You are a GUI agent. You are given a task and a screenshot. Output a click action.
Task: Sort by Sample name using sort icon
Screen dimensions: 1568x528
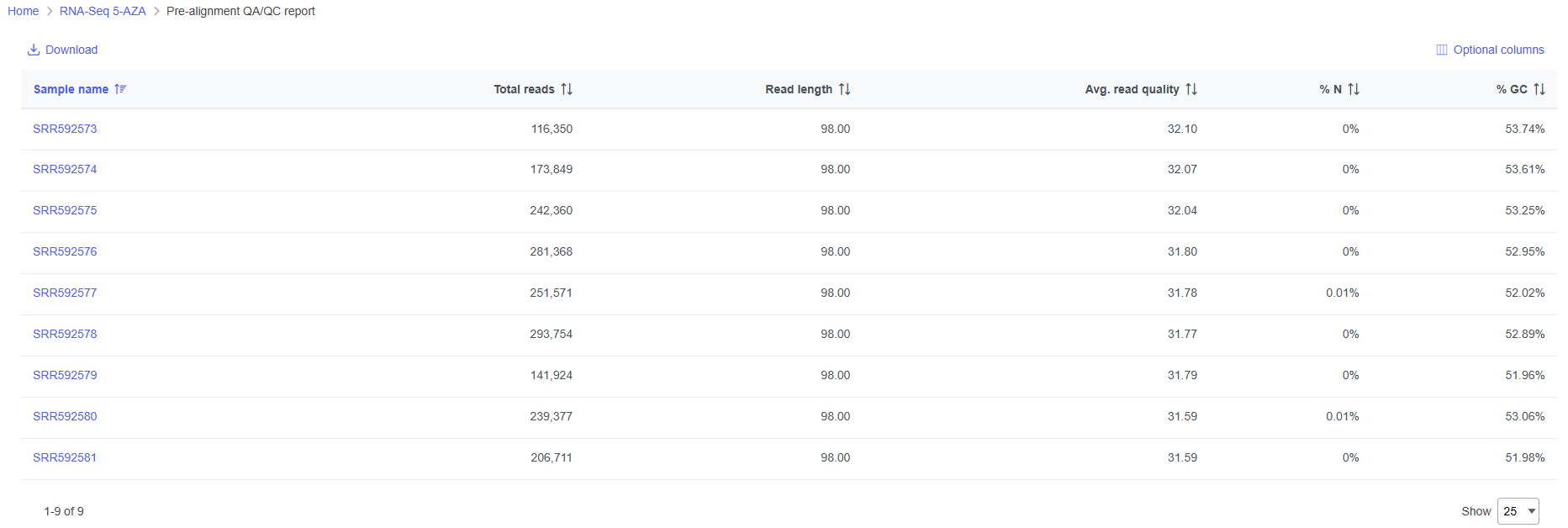(x=120, y=89)
